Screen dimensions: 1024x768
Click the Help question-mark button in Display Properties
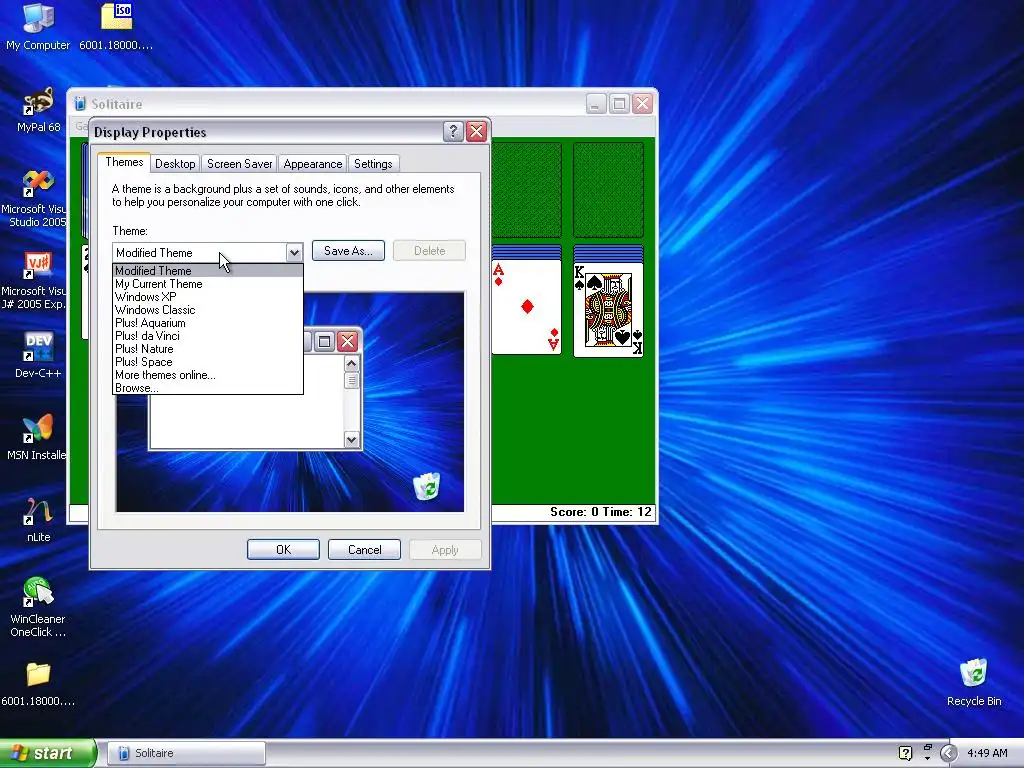tap(453, 132)
